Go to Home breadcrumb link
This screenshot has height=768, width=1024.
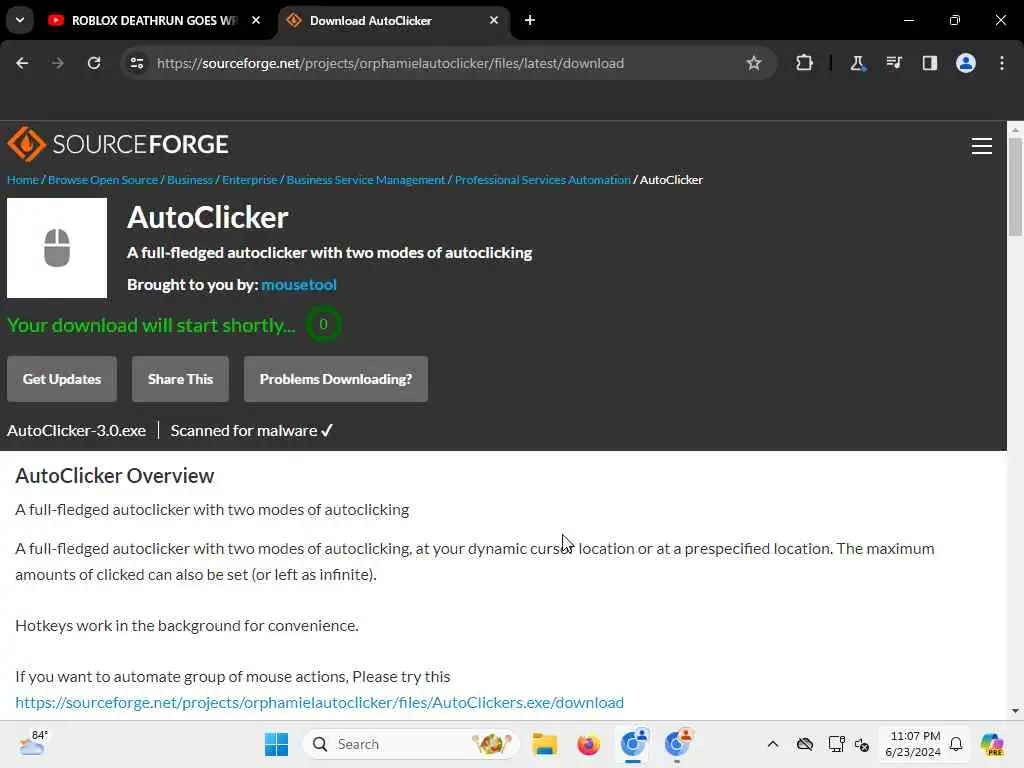[x=23, y=180]
